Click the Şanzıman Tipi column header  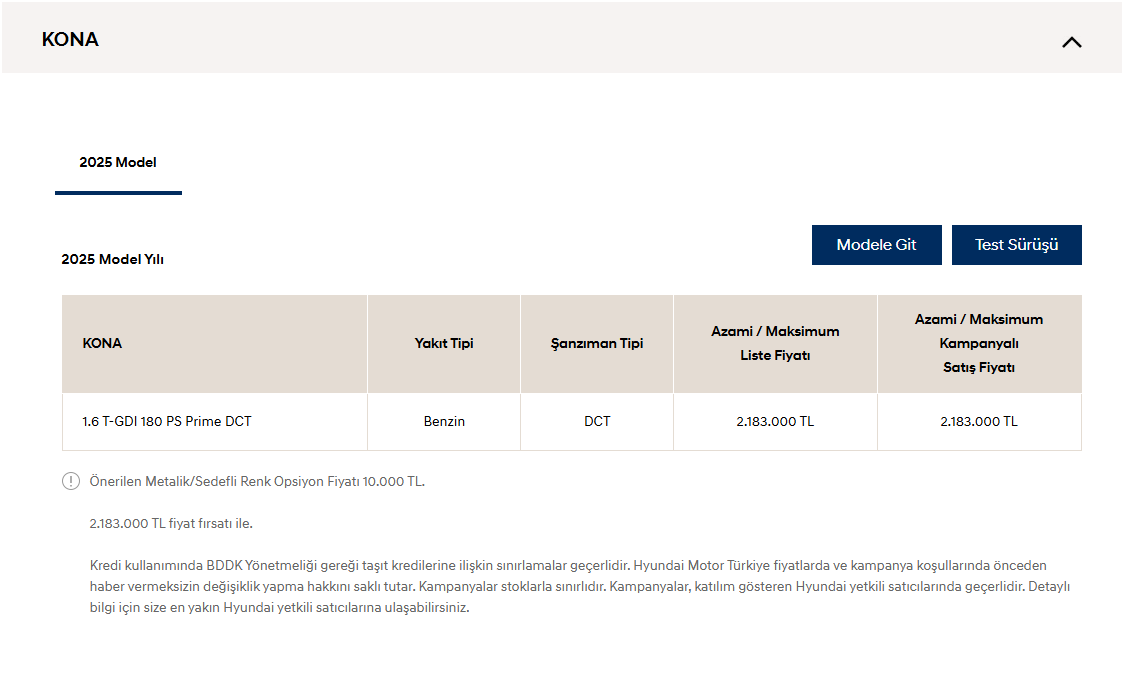click(x=597, y=344)
